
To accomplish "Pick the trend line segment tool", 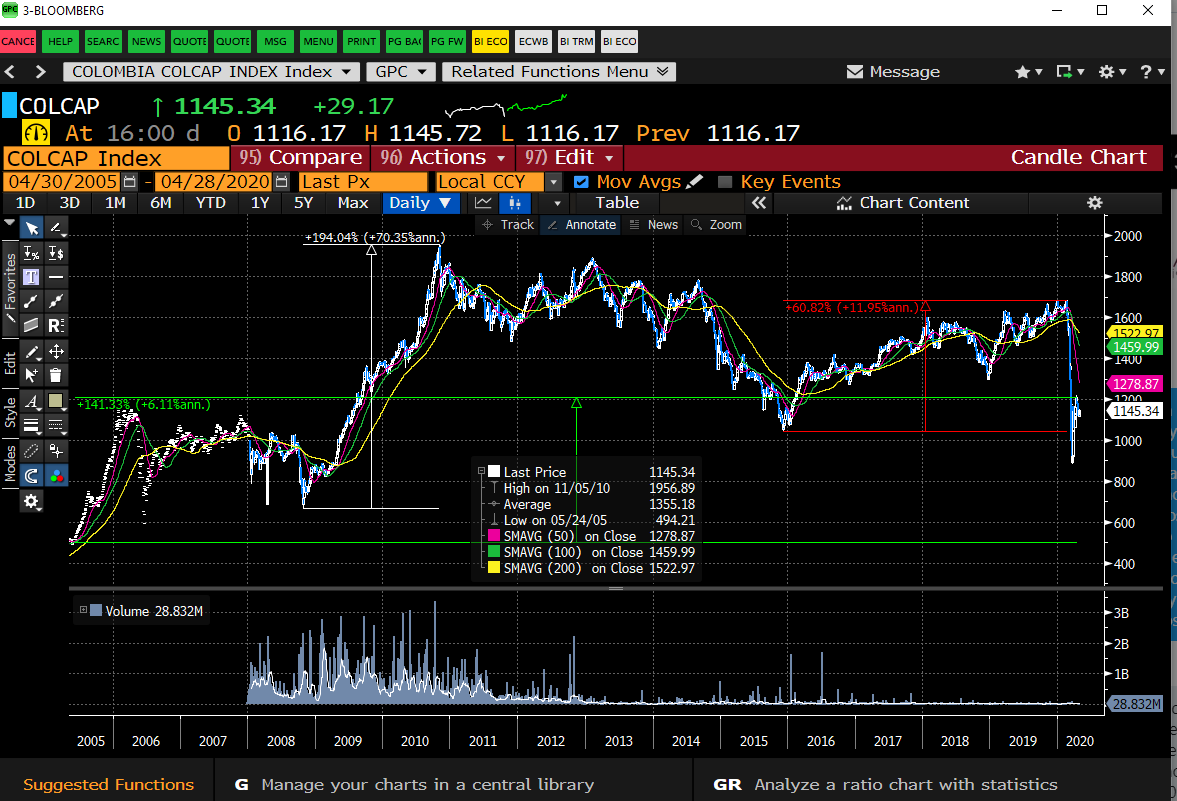I will pyautogui.click(x=32, y=301).
